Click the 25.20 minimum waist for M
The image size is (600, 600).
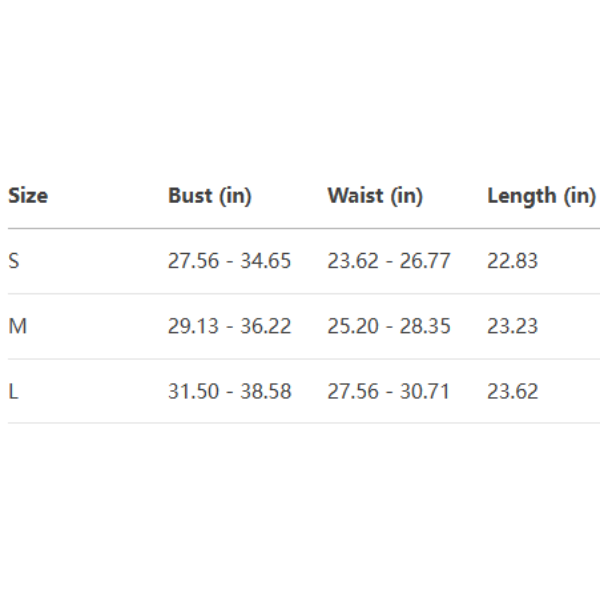point(352,326)
